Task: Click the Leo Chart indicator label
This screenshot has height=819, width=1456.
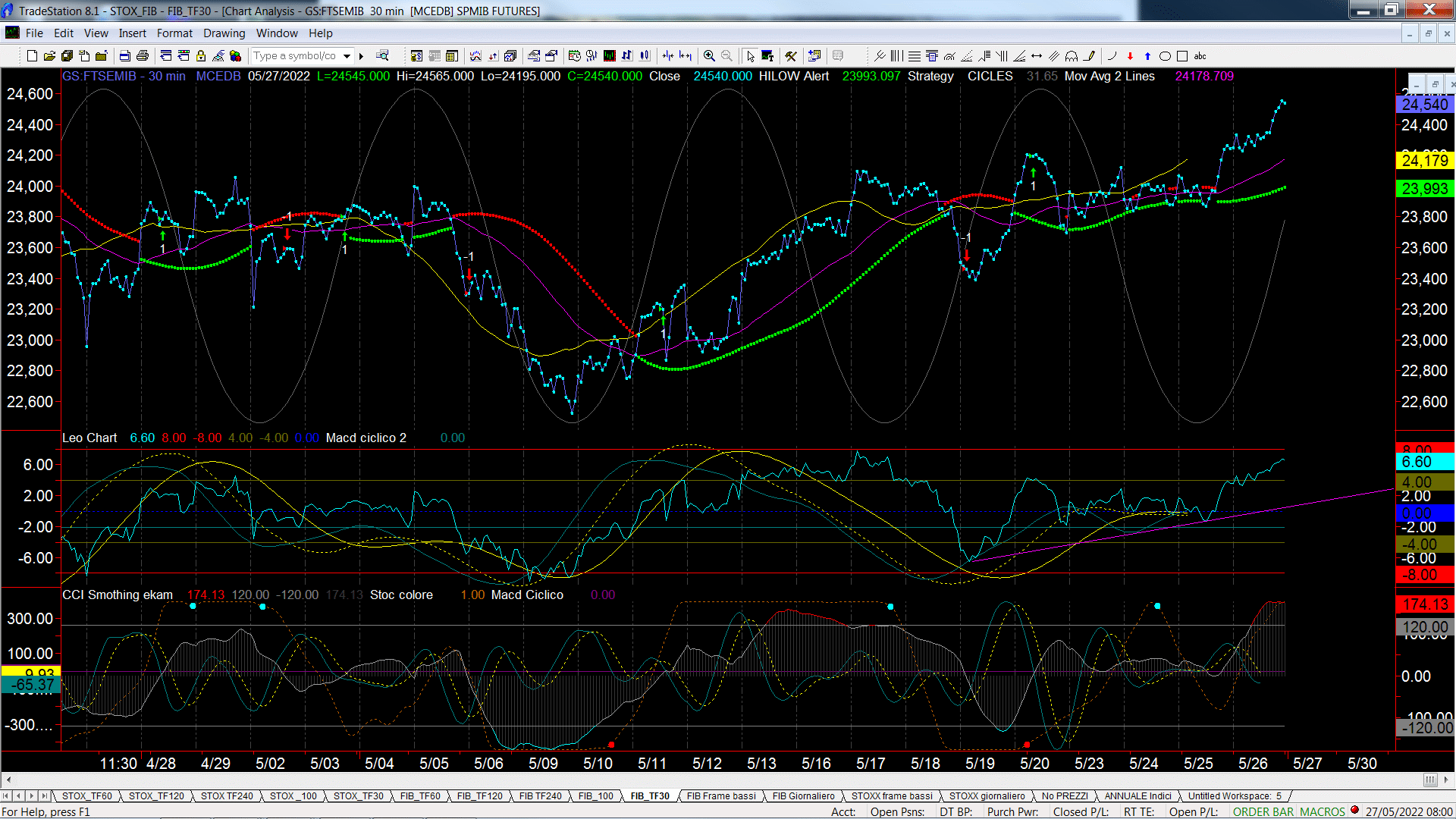Action: click(x=89, y=438)
